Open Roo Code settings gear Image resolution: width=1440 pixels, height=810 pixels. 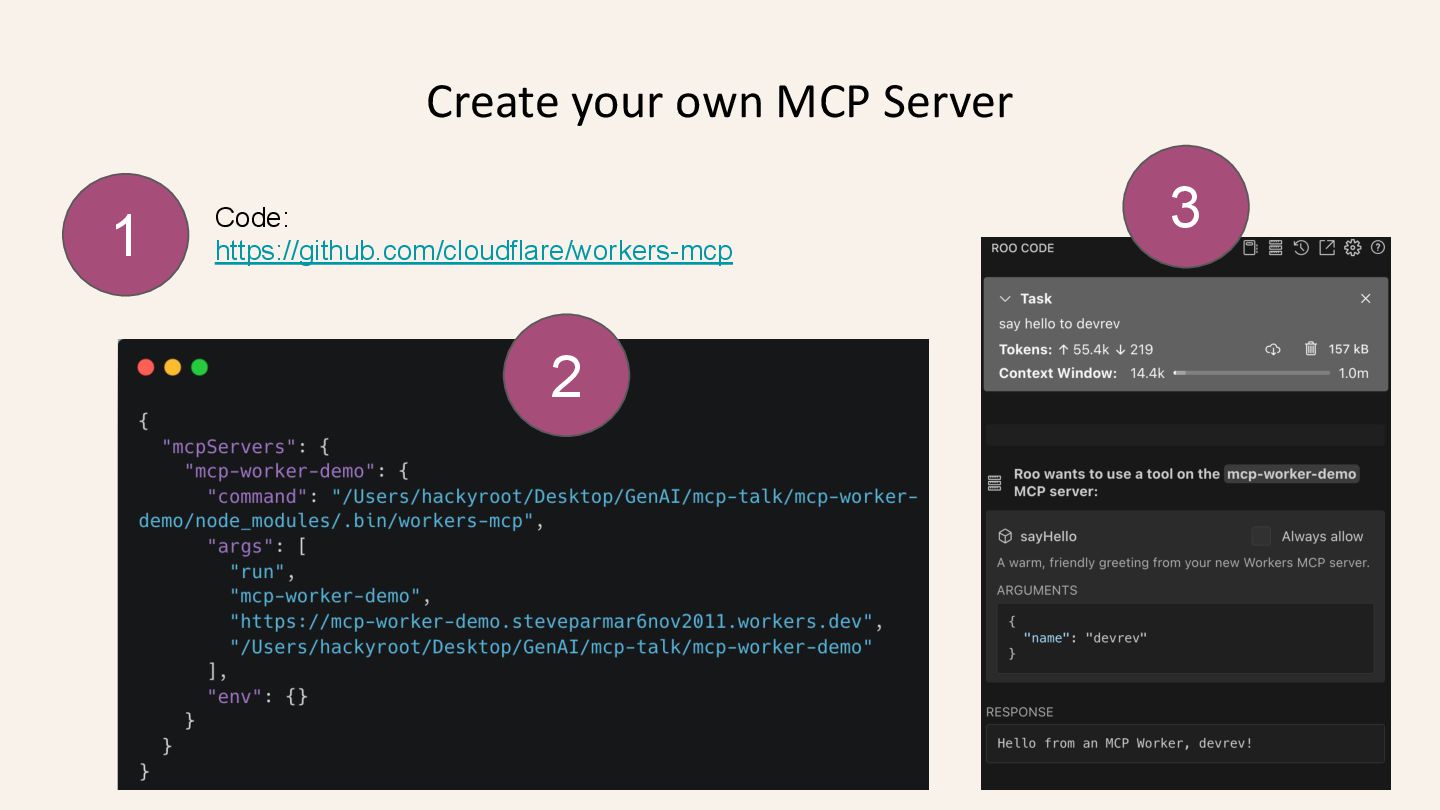pyautogui.click(x=1353, y=248)
